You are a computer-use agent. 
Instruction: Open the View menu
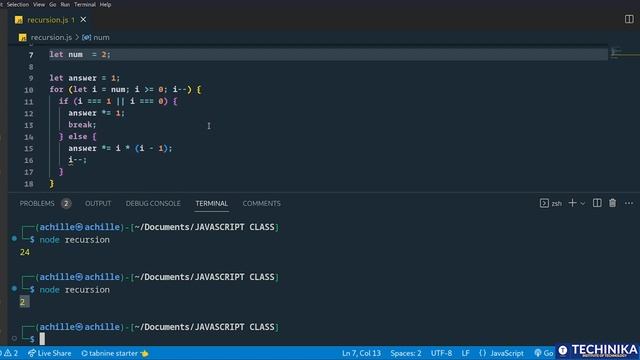(39, 4)
